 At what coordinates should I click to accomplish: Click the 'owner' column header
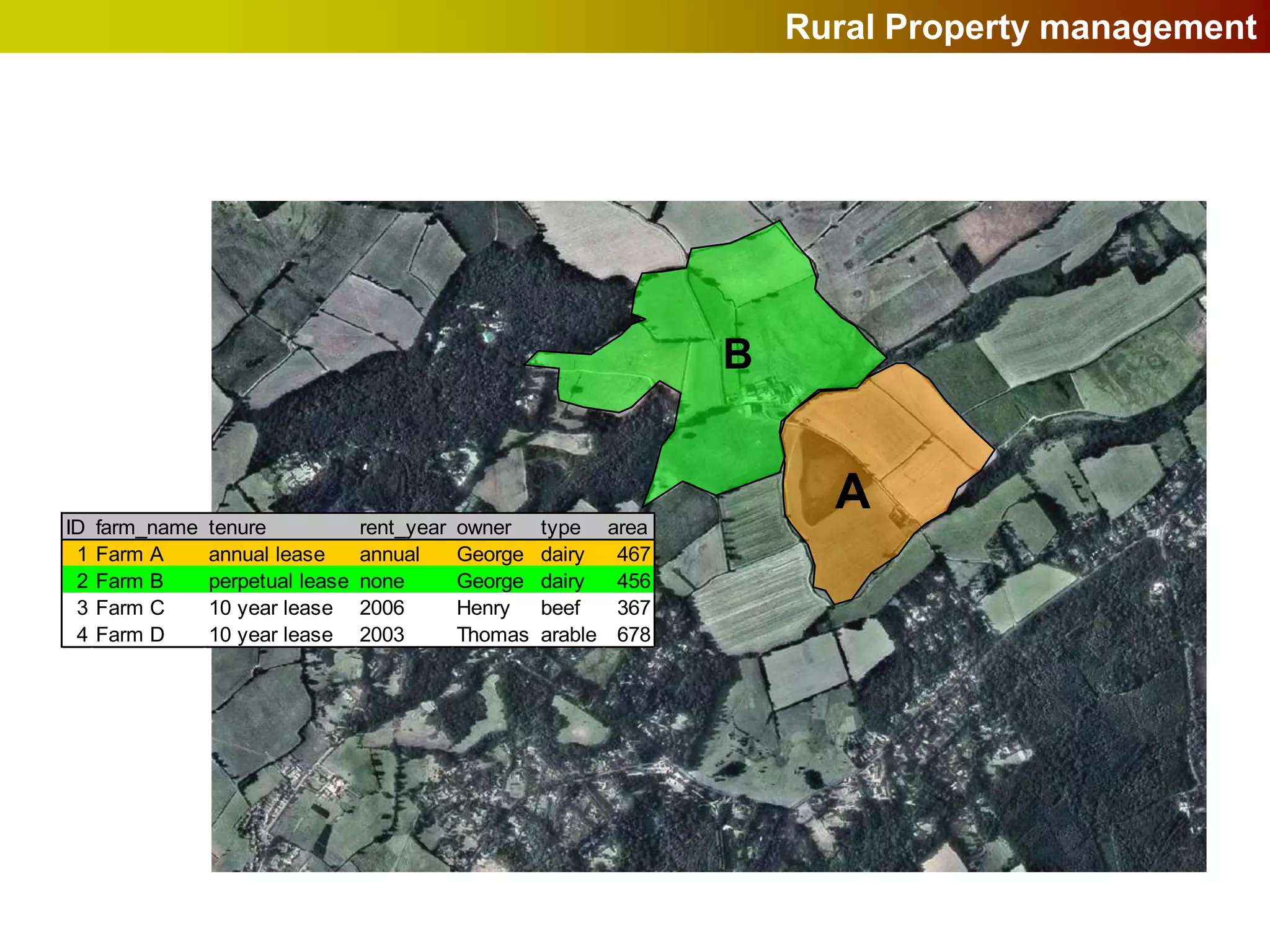point(484,527)
